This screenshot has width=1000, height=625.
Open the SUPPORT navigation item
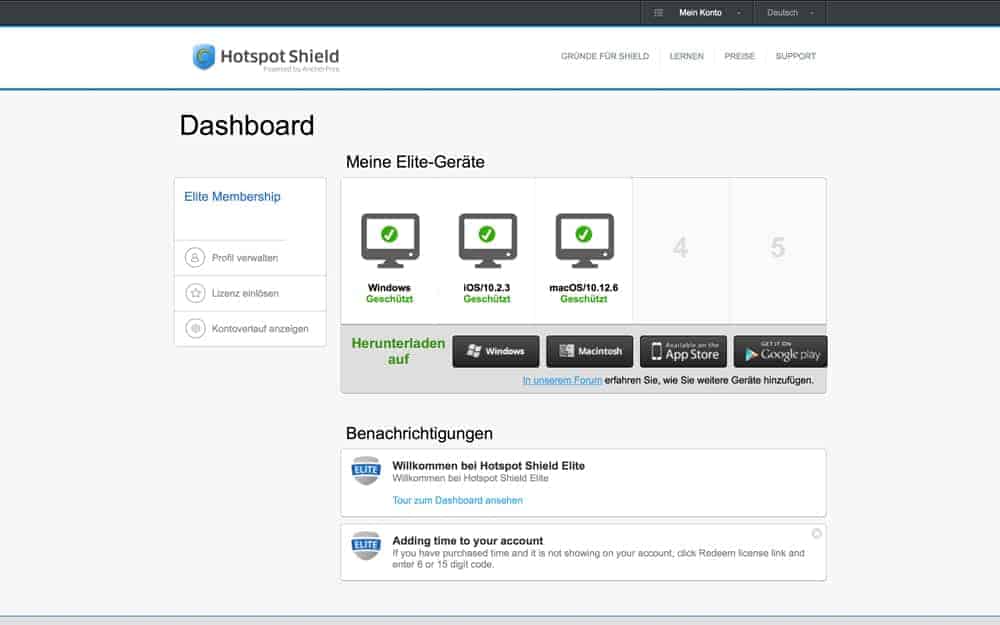pyautogui.click(x=795, y=56)
